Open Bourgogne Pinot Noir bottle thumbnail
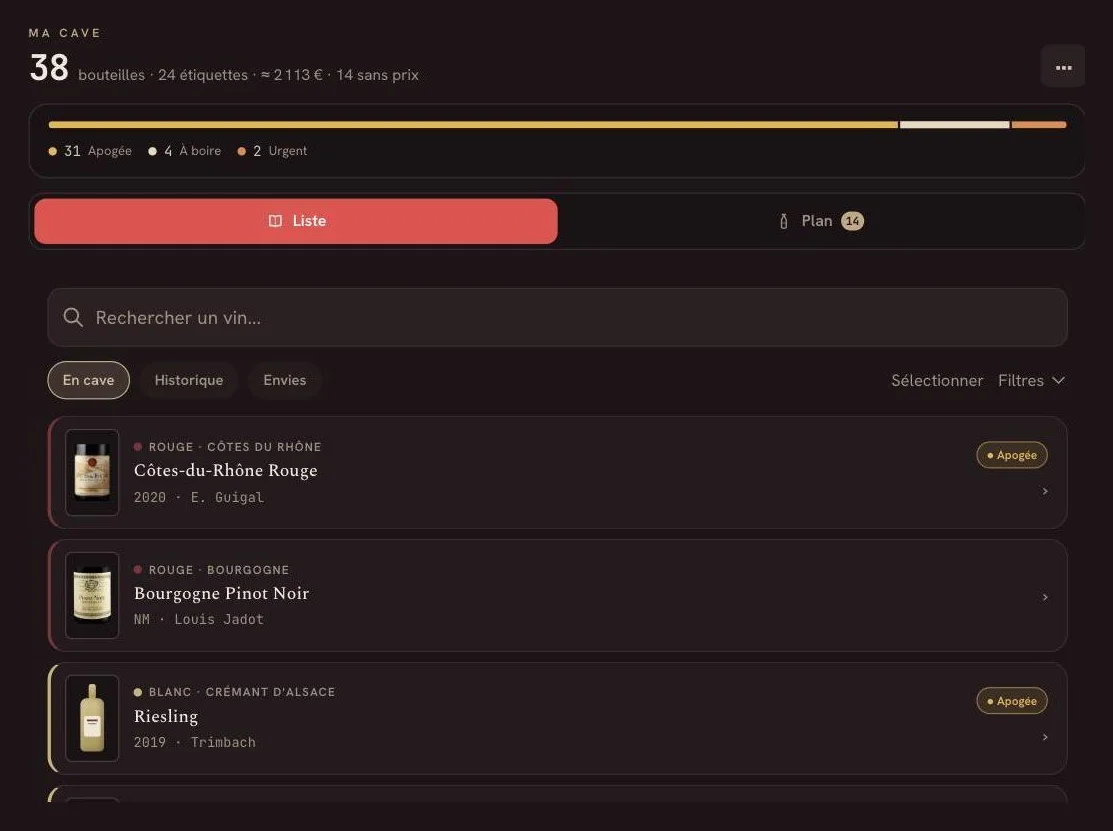The width and height of the screenshot is (1113, 831). pyautogui.click(x=92, y=595)
